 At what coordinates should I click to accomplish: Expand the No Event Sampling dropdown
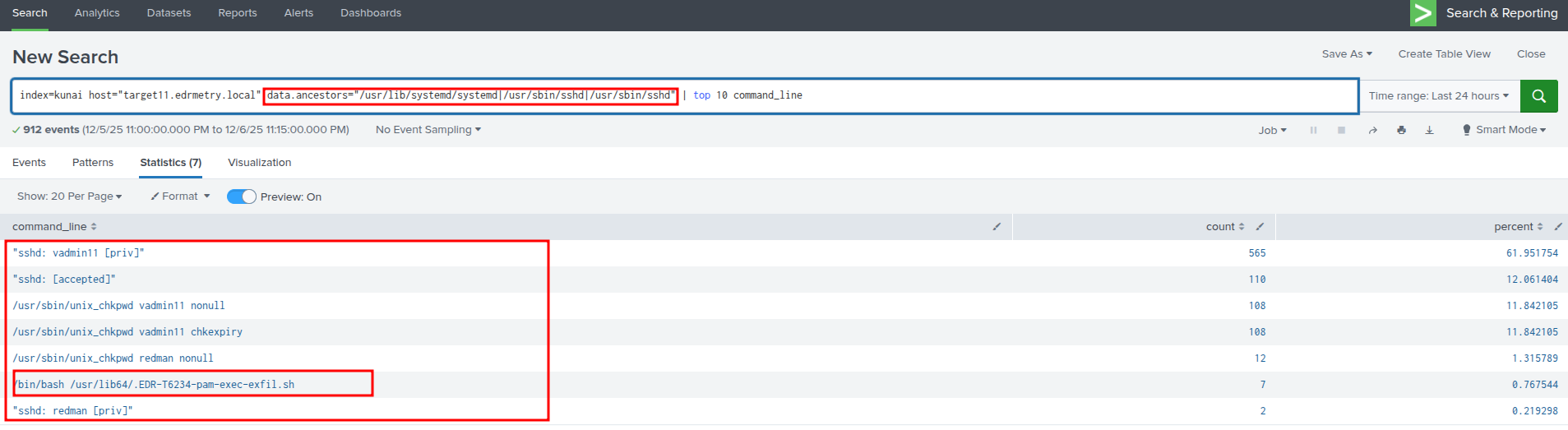428,130
